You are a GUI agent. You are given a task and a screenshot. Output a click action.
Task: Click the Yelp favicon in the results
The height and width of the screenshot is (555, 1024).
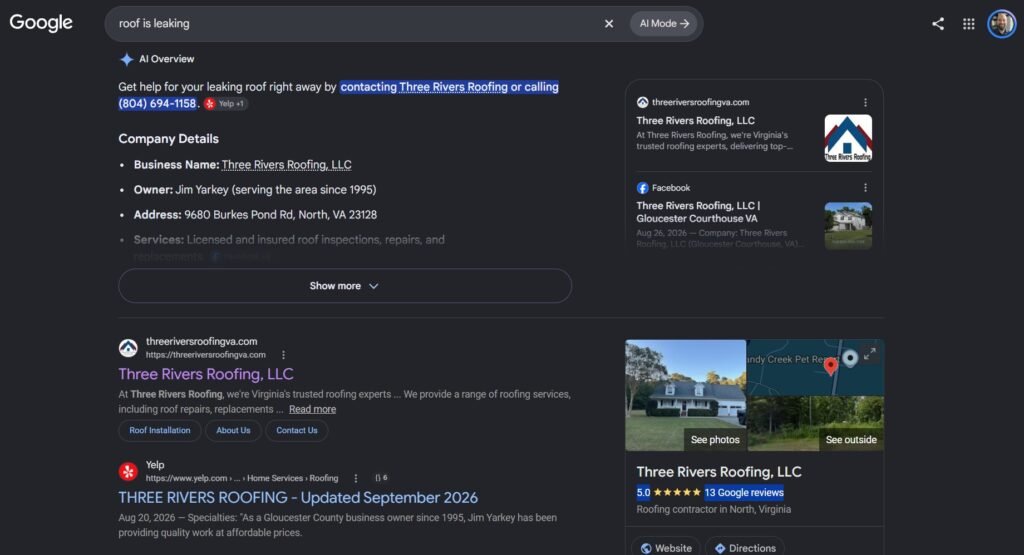pyautogui.click(x=128, y=471)
